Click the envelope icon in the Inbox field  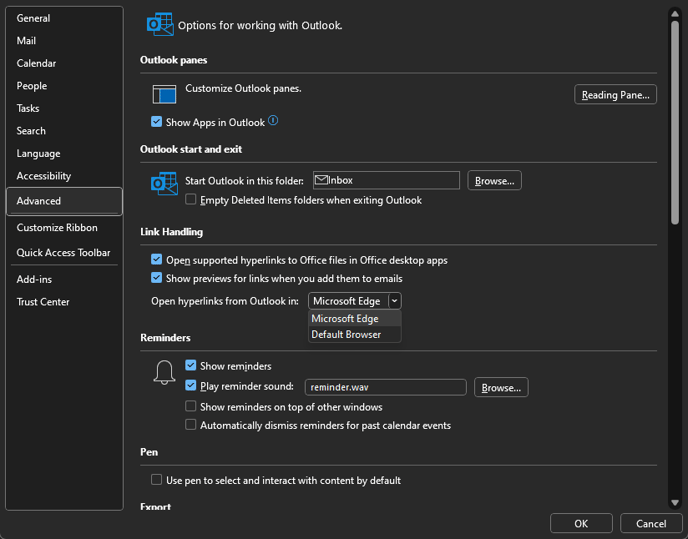pyautogui.click(x=321, y=180)
